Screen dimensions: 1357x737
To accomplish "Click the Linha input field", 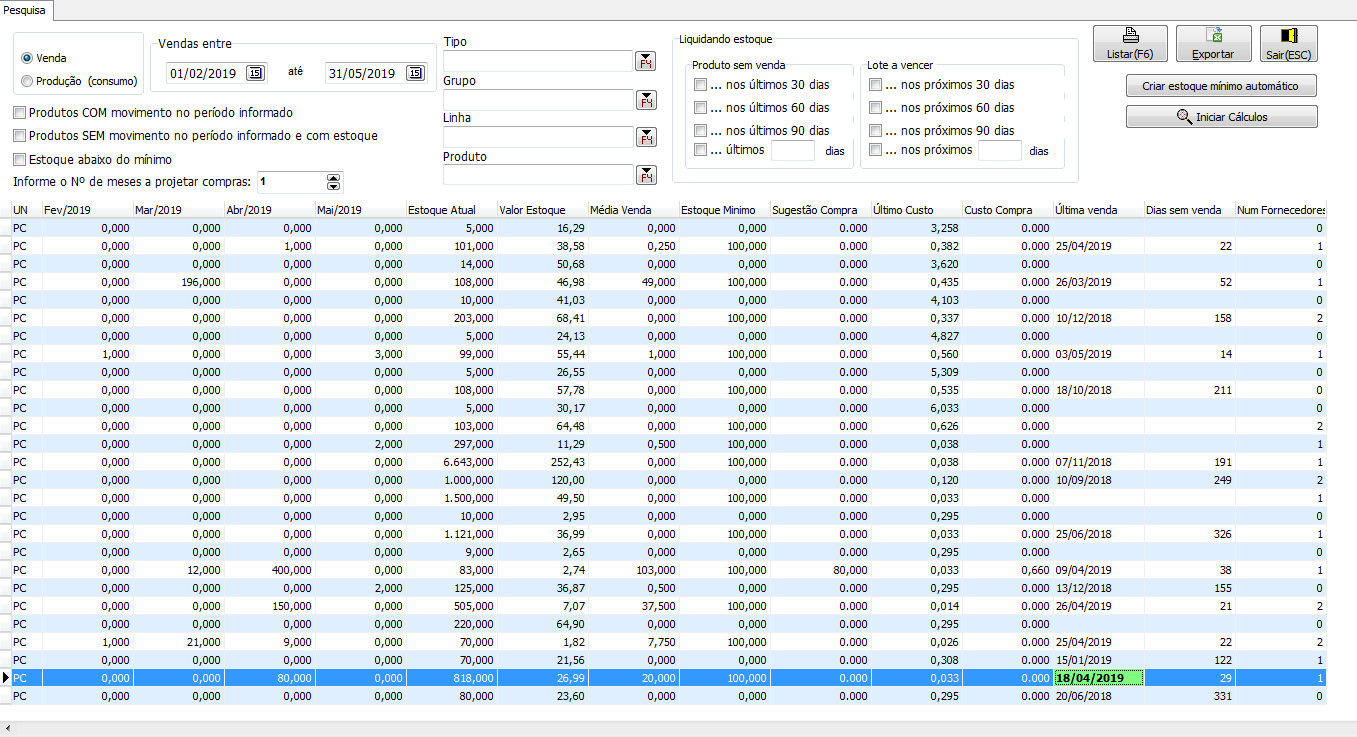I will (538, 138).
